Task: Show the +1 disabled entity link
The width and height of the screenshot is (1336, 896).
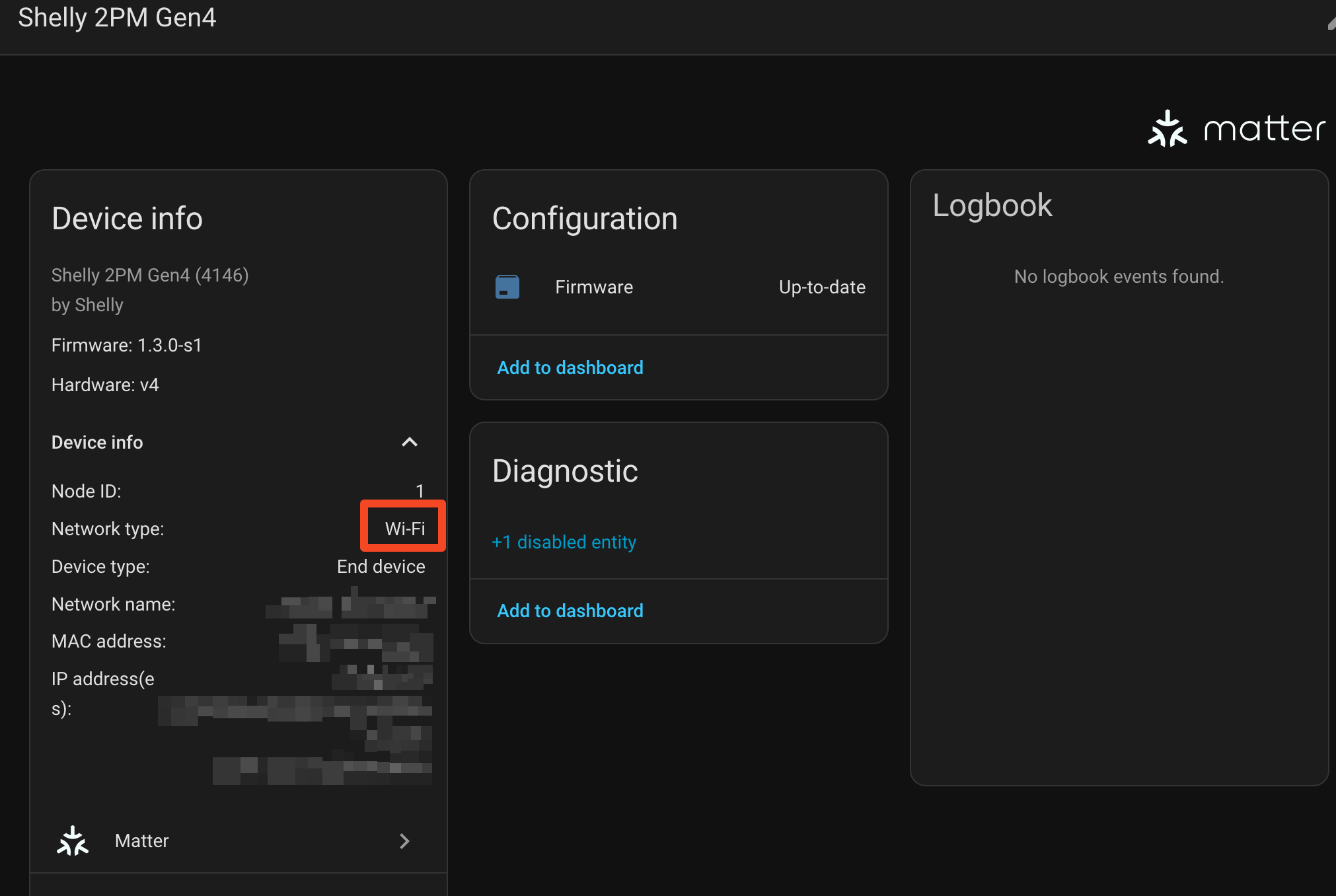Action: coord(564,542)
